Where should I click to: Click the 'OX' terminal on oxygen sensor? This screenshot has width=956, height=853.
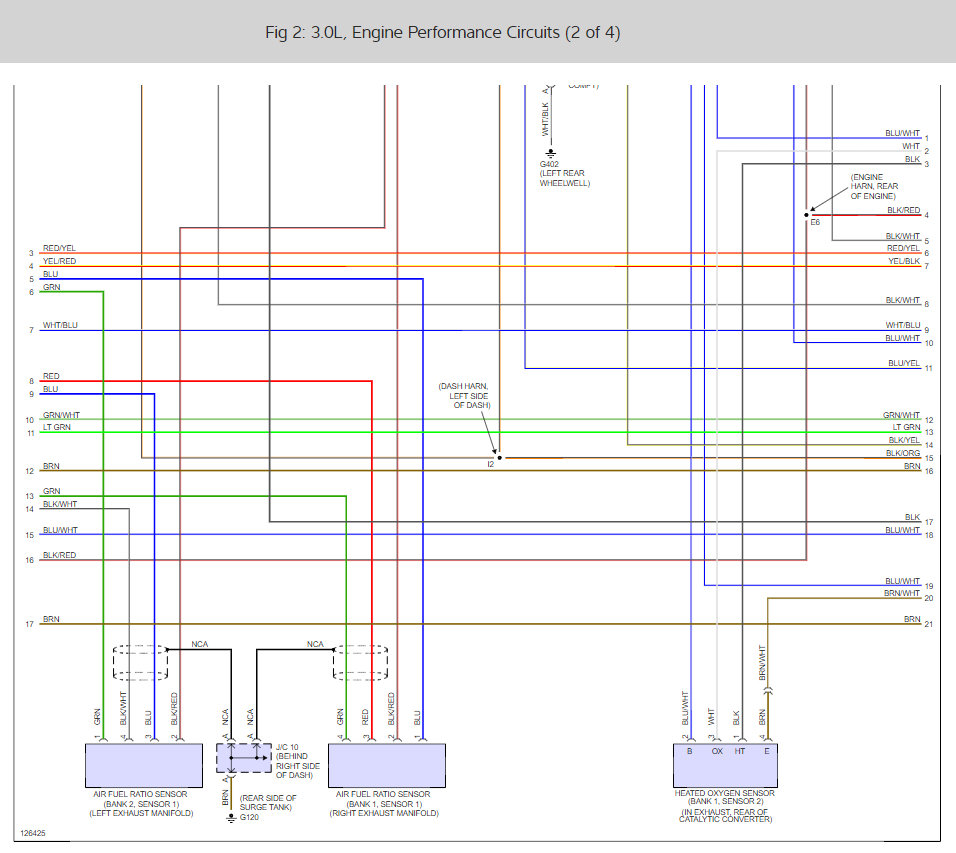click(717, 751)
